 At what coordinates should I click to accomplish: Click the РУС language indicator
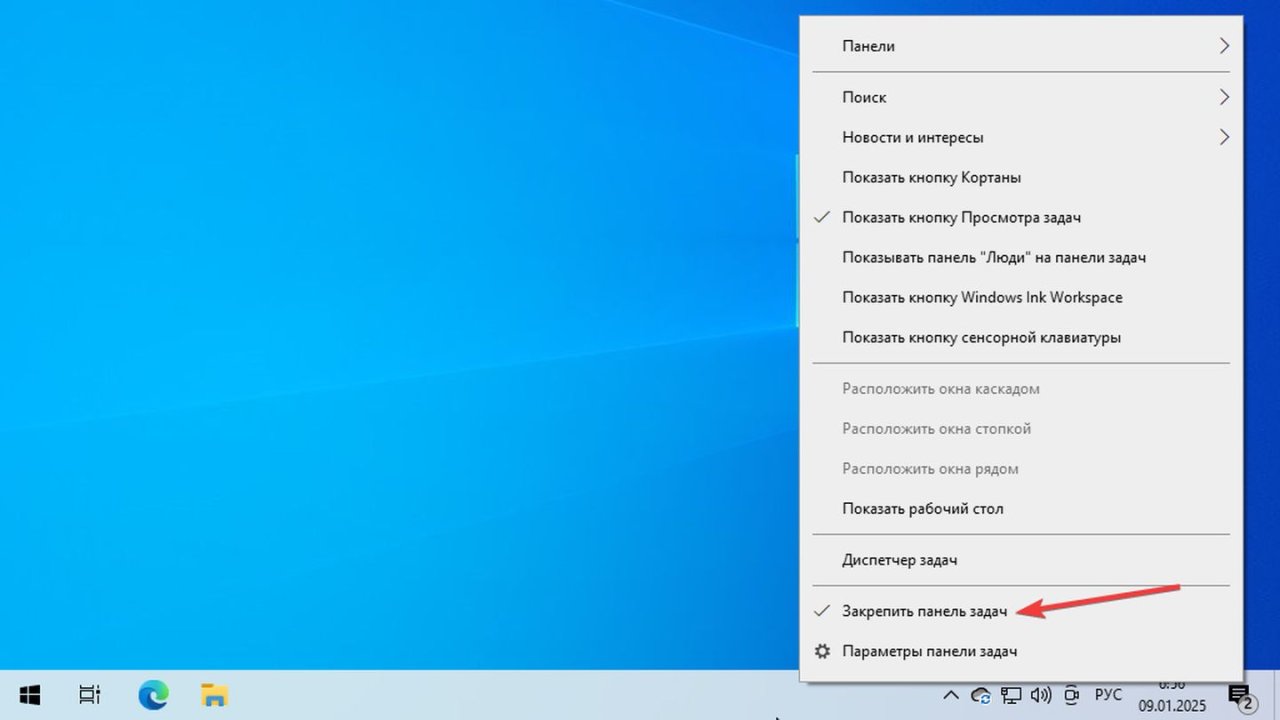(x=1108, y=695)
